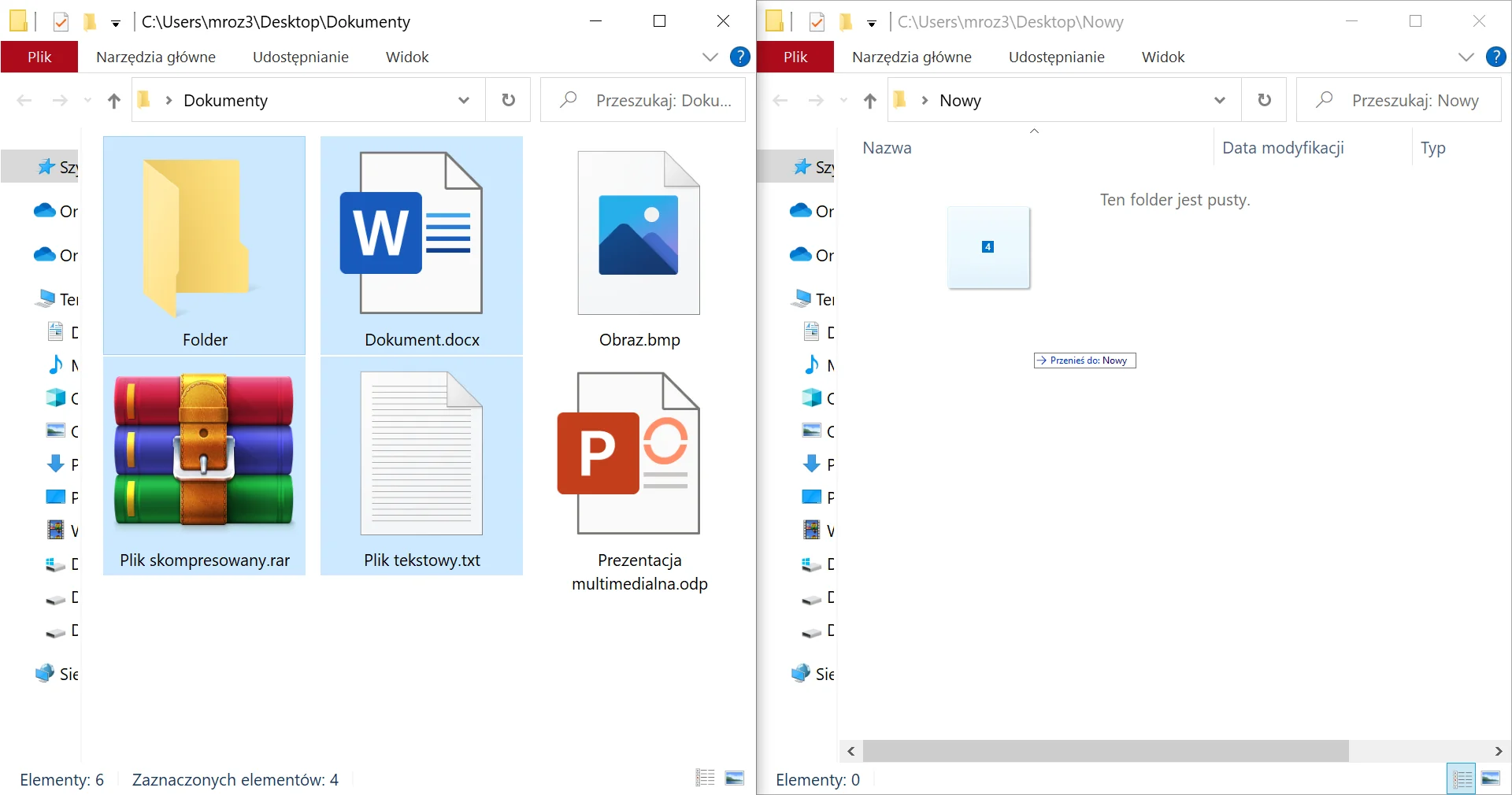This screenshot has height=795, width=1512.
Task: Open recent locations dropdown in Dokumenty window
Action: click(87, 101)
